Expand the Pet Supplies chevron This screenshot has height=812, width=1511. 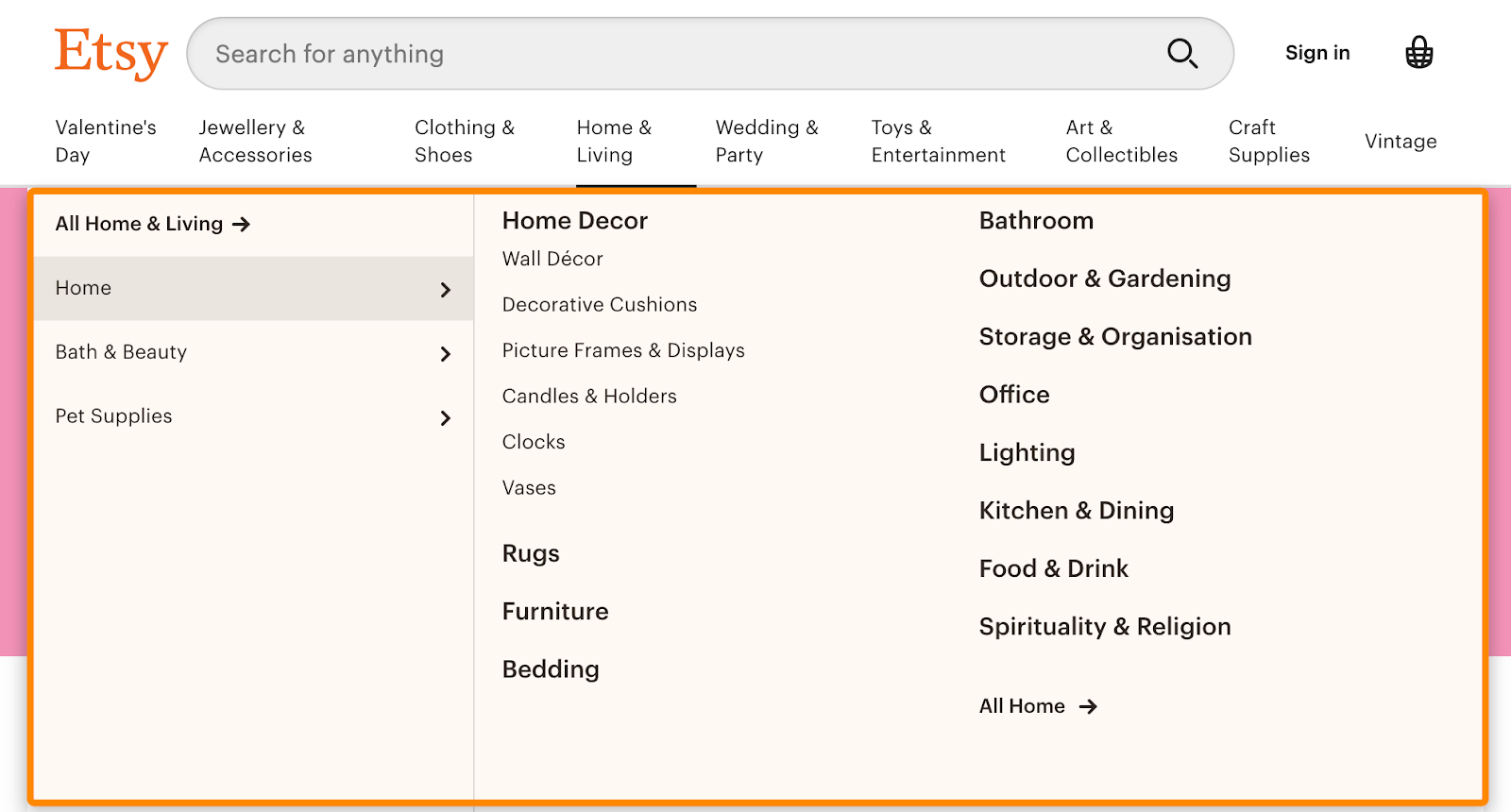click(x=446, y=418)
